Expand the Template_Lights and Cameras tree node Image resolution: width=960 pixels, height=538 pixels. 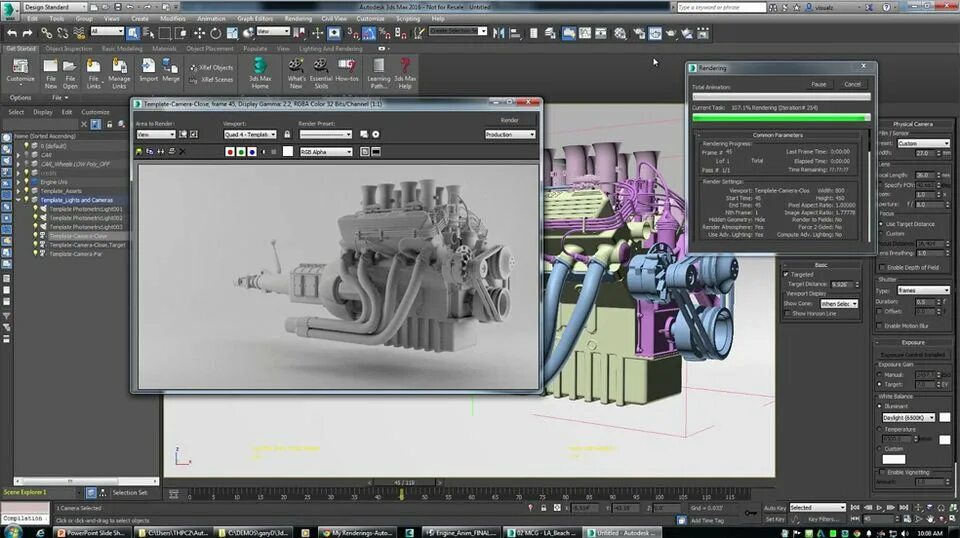point(18,200)
